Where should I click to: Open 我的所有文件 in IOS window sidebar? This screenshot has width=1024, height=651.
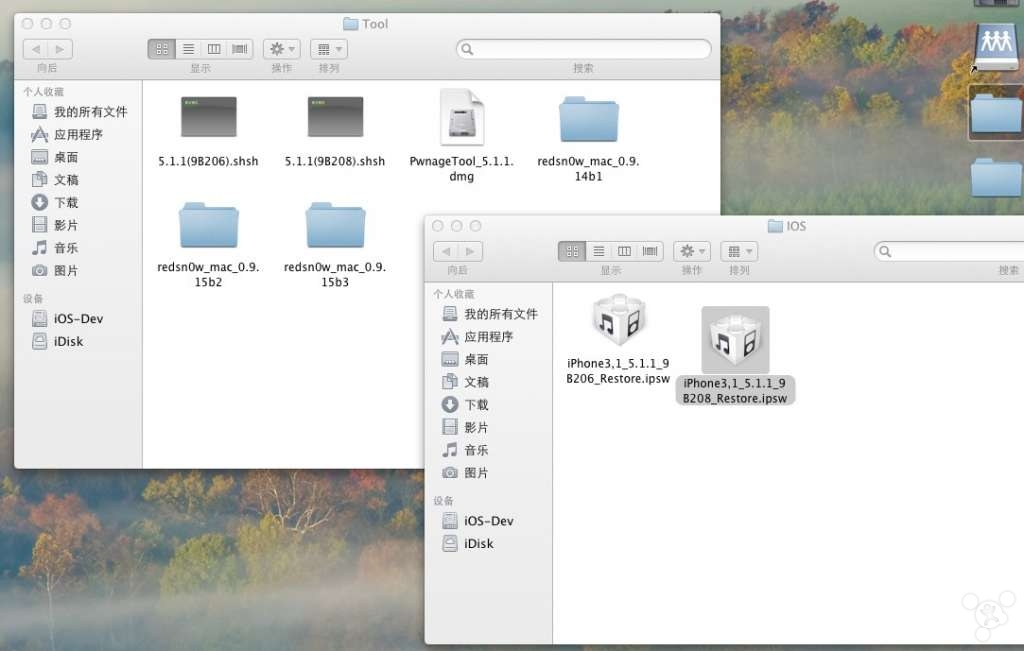click(x=488, y=314)
